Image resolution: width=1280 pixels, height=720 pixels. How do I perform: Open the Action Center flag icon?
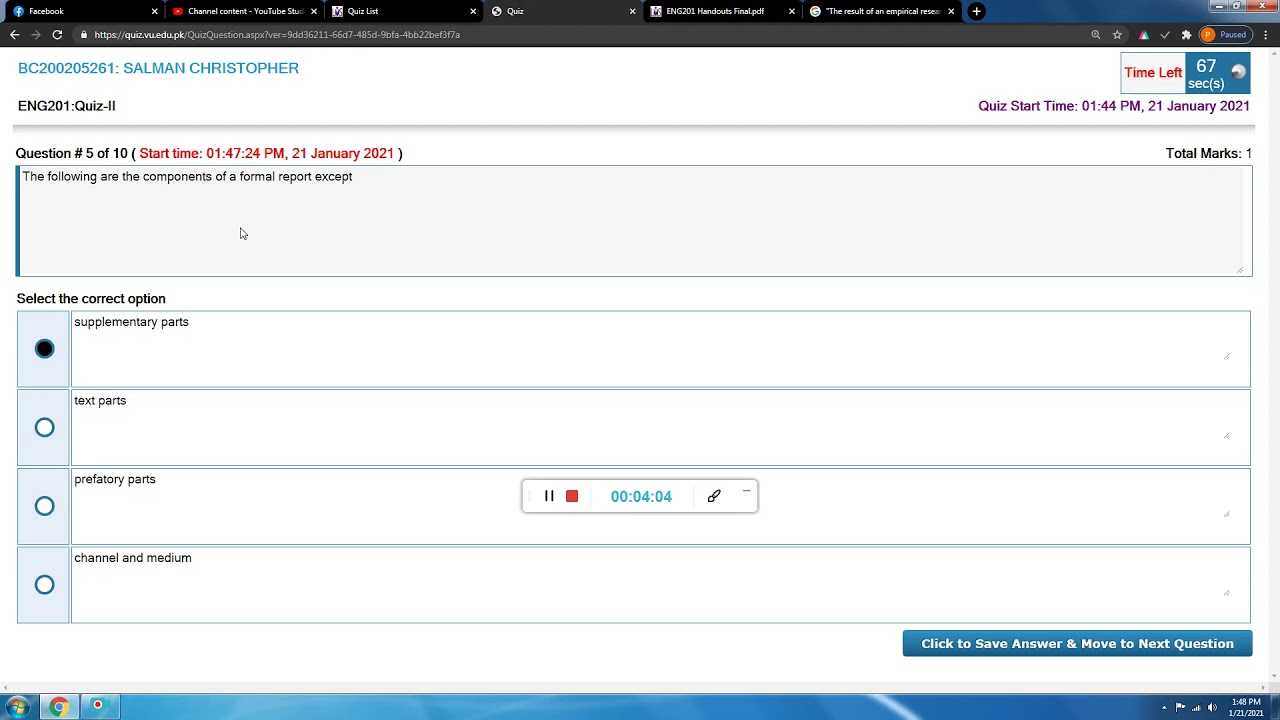click(x=1180, y=708)
